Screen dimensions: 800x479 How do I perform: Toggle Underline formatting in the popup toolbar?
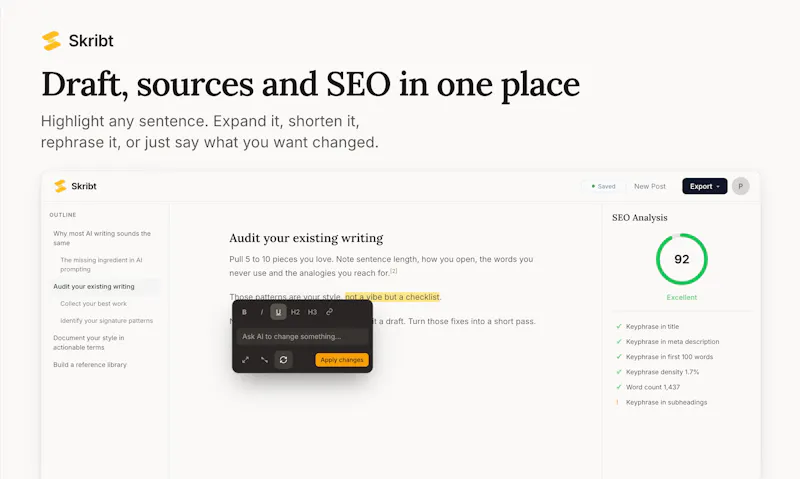[x=278, y=312]
